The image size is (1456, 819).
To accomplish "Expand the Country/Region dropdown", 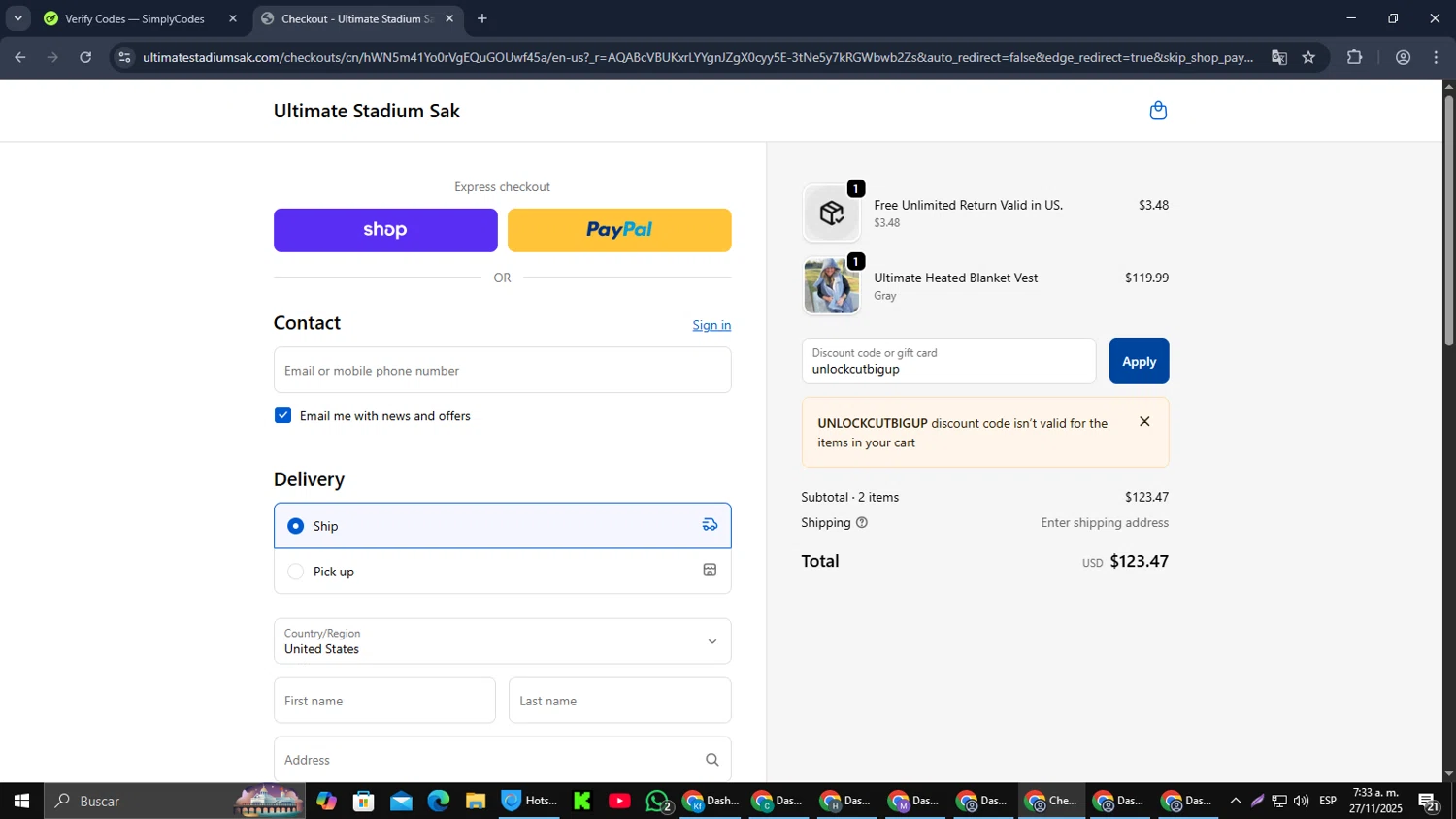I will point(503,641).
